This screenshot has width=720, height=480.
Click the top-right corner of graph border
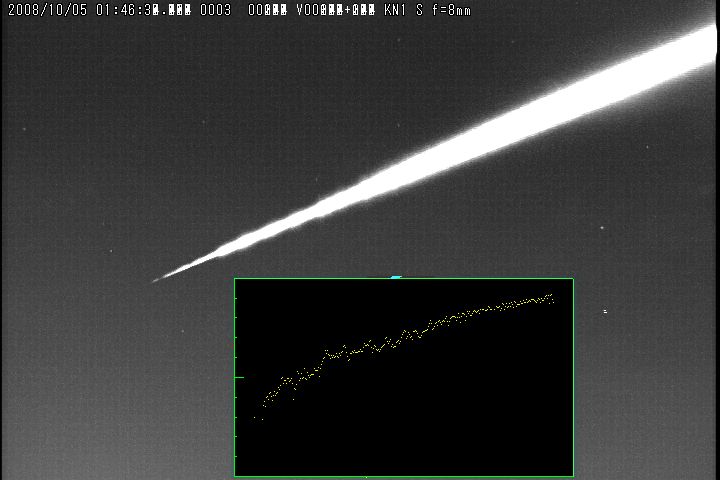click(573, 279)
